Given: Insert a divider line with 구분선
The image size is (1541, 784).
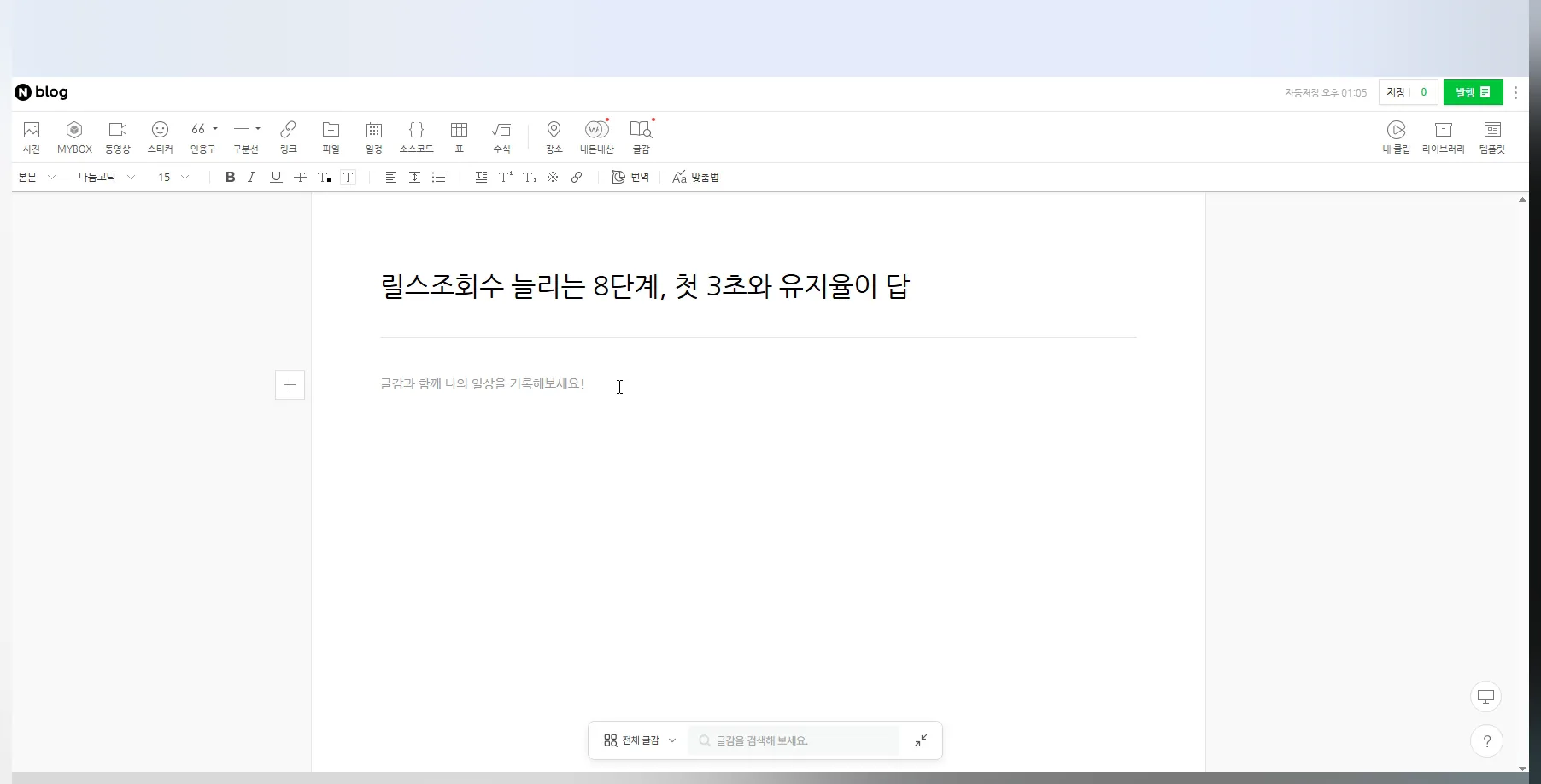Looking at the screenshot, I should pyautogui.click(x=242, y=137).
